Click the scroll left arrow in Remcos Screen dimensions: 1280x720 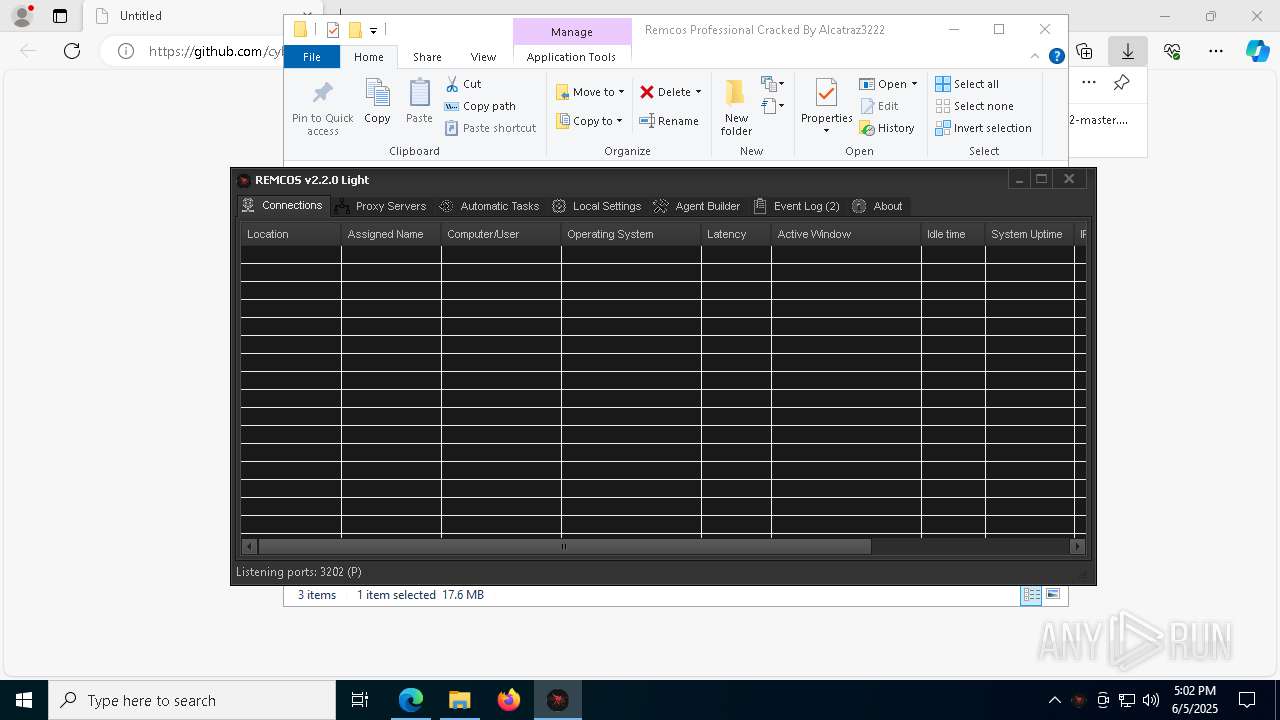(249, 546)
